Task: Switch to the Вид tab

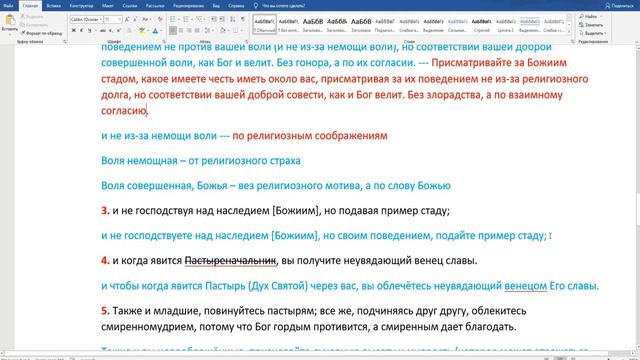Action: point(216,6)
